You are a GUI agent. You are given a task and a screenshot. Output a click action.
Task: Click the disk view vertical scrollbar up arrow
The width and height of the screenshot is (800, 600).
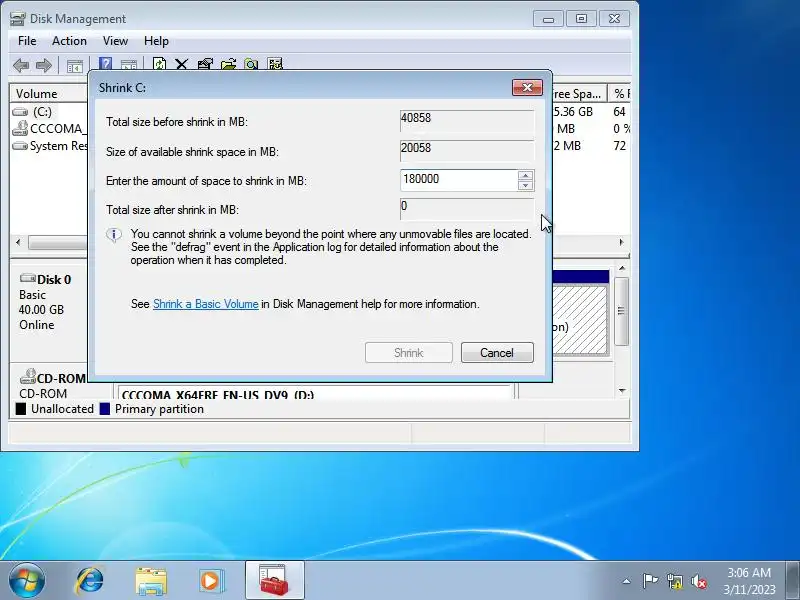[x=622, y=268]
